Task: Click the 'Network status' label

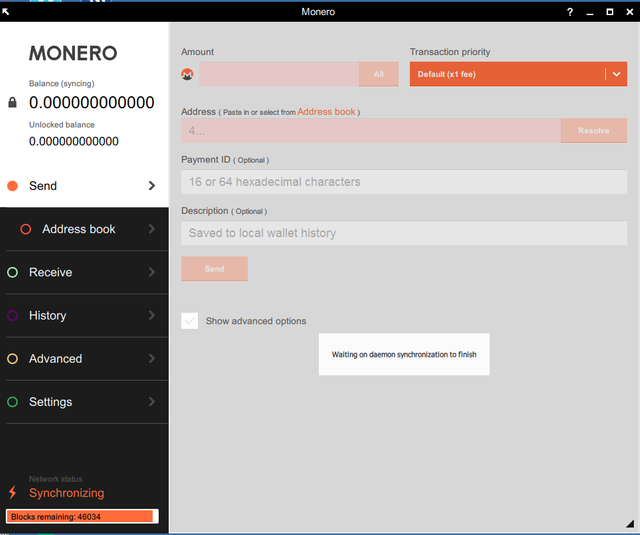Action: pos(56,479)
